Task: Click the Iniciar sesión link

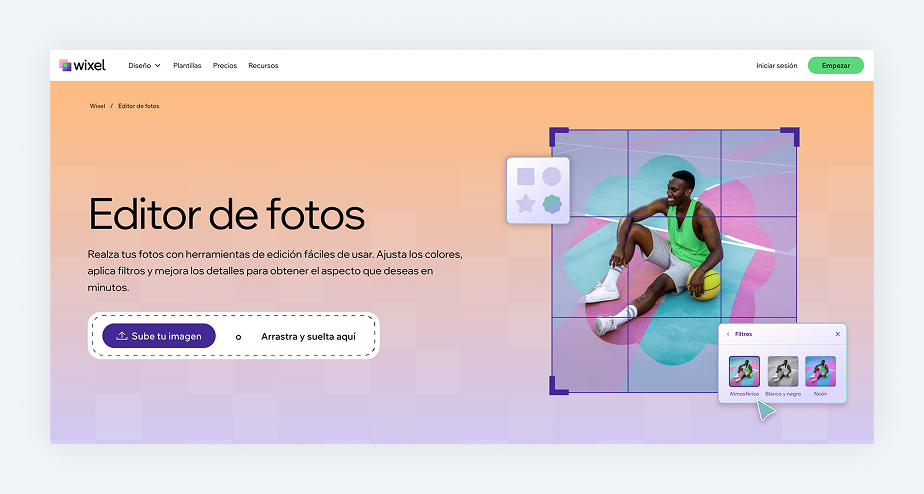Action: pyautogui.click(x=777, y=65)
